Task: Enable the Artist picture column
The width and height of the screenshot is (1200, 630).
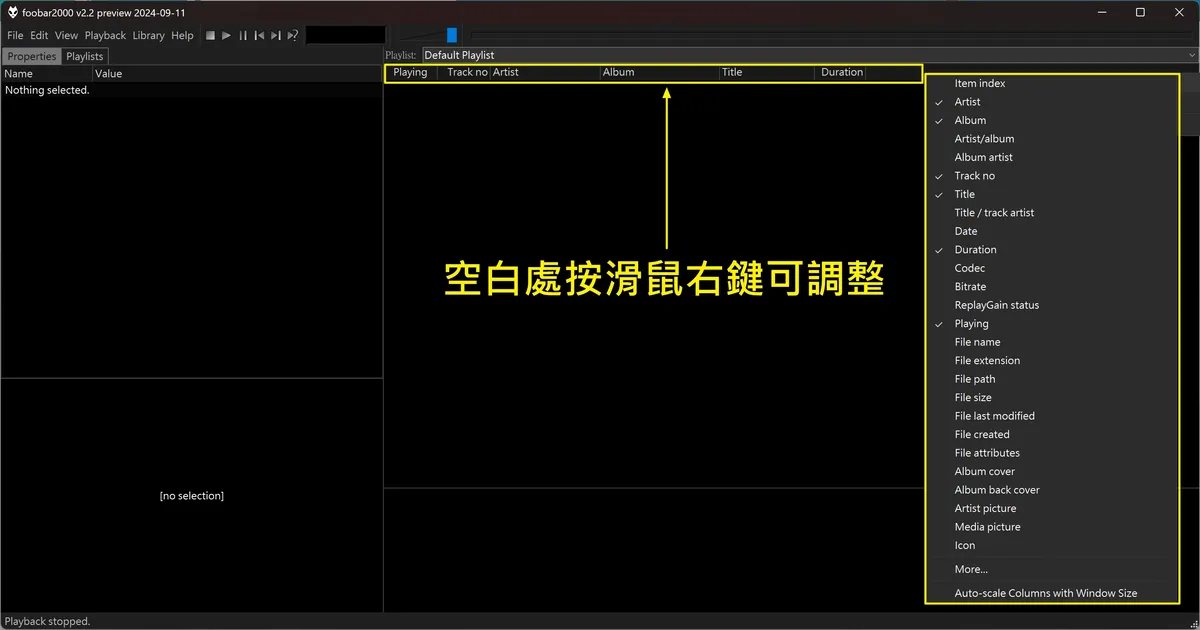Action: pos(1052,509)
